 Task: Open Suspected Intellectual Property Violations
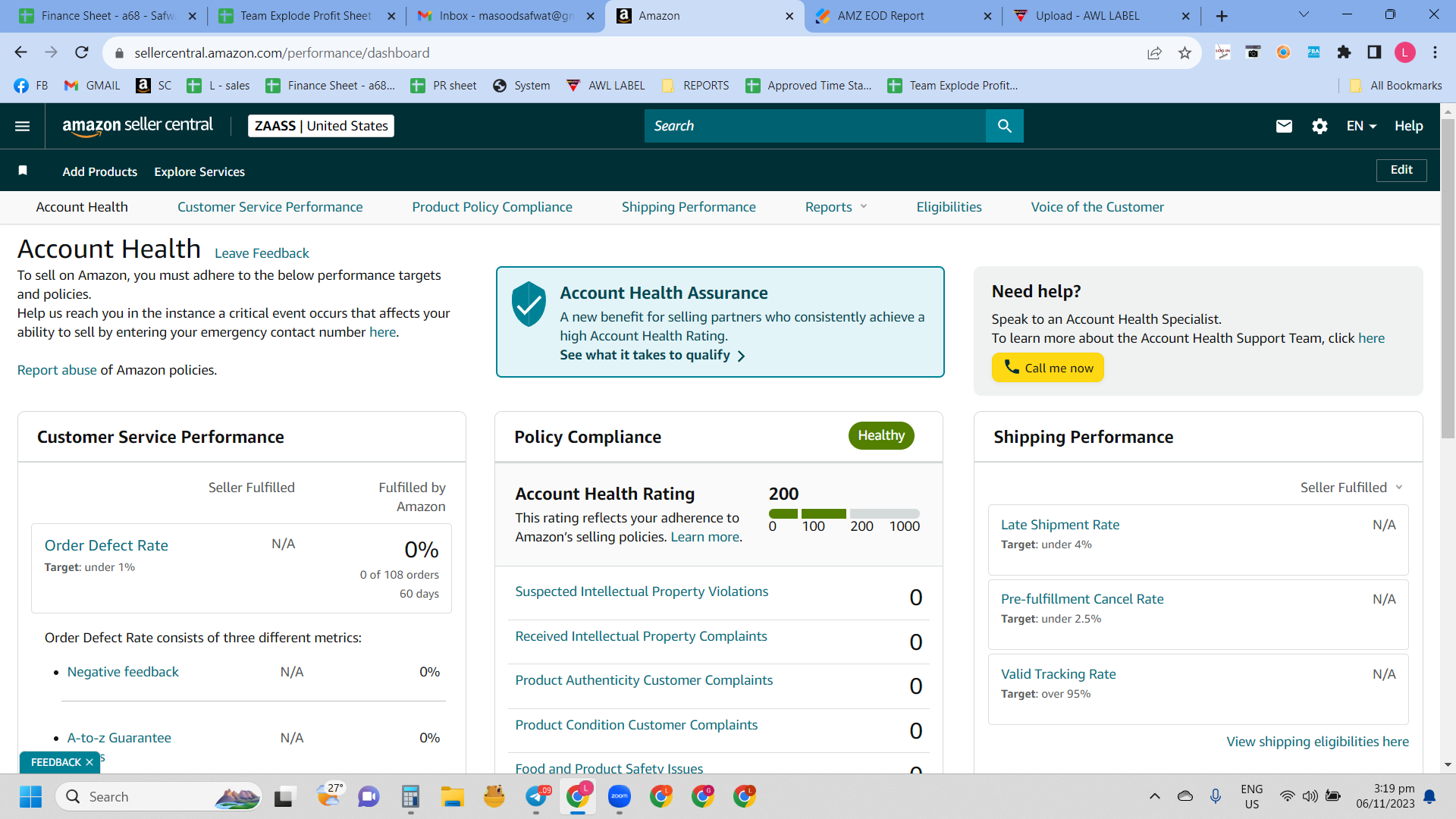(642, 591)
